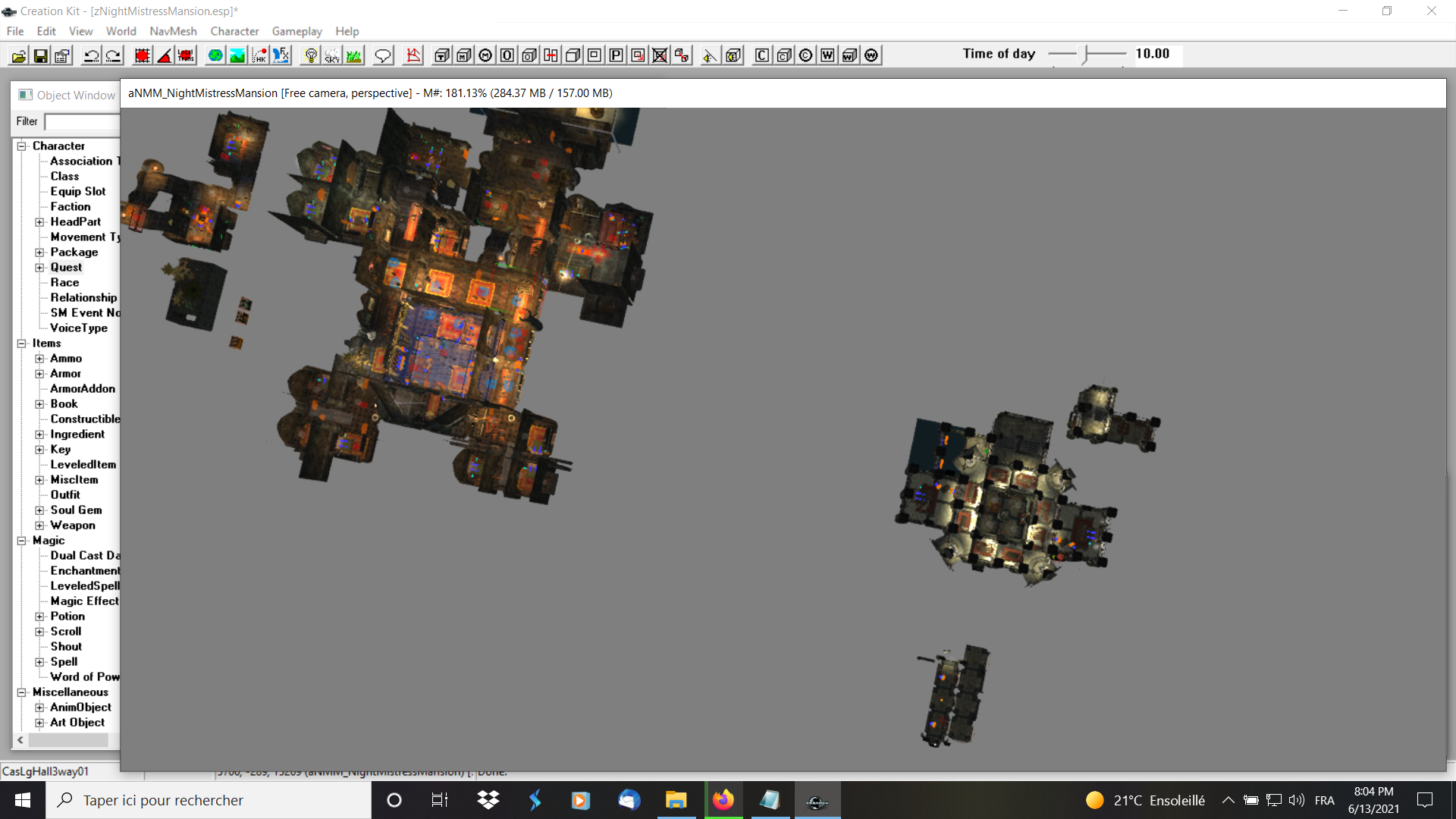
Task: Expand the Spell tree node
Action: click(39, 662)
